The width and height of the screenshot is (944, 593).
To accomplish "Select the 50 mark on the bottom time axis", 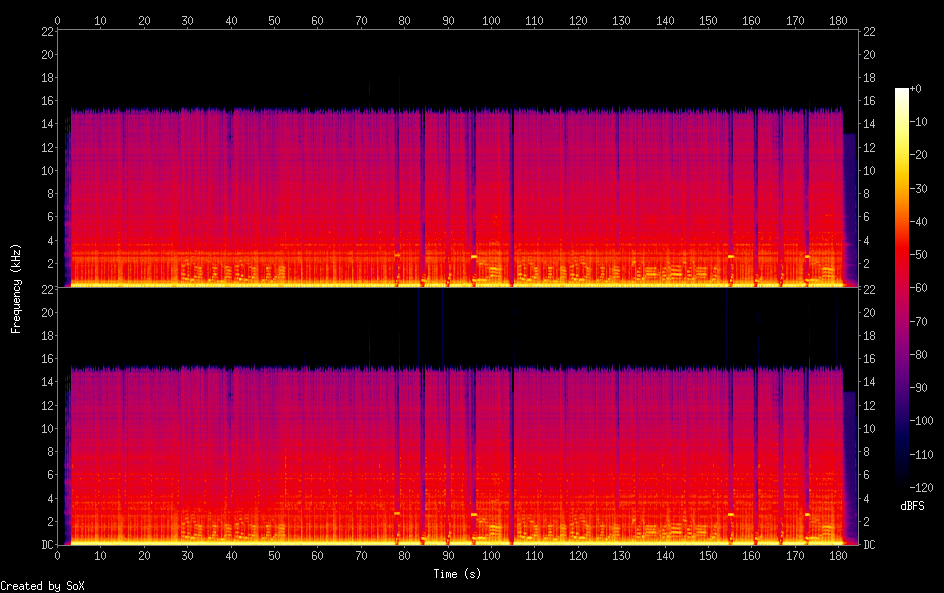I will 274,556.
